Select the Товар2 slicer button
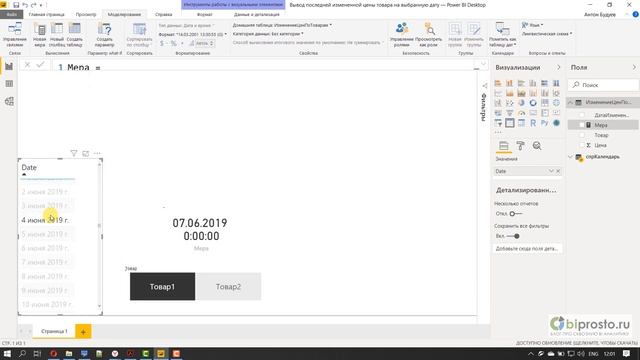 click(x=228, y=287)
